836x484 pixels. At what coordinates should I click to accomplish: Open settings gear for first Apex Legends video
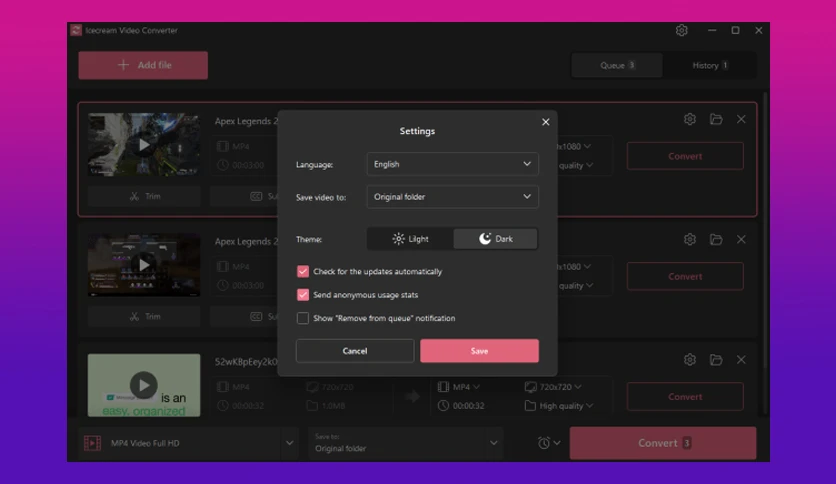(689, 119)
